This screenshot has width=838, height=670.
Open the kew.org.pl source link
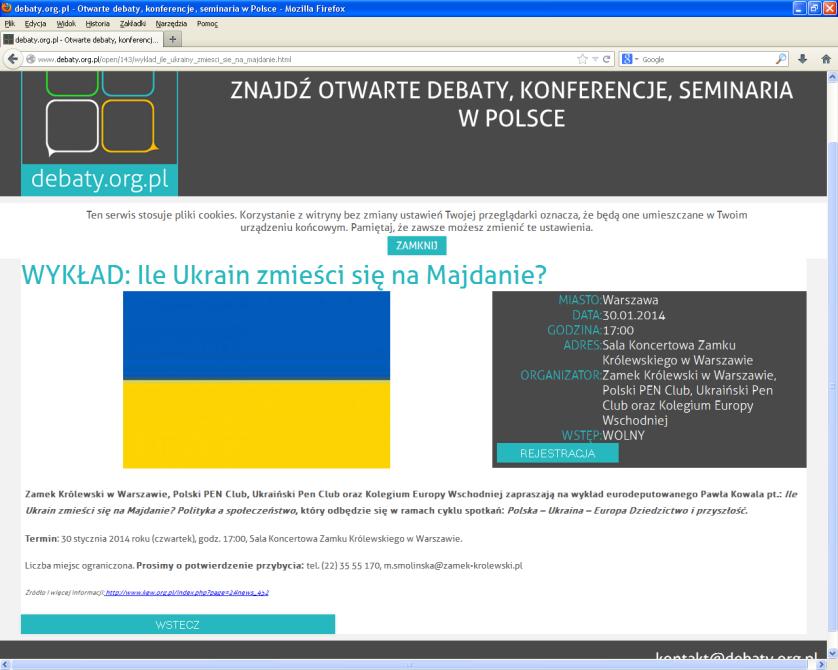[x=187, y=592]
